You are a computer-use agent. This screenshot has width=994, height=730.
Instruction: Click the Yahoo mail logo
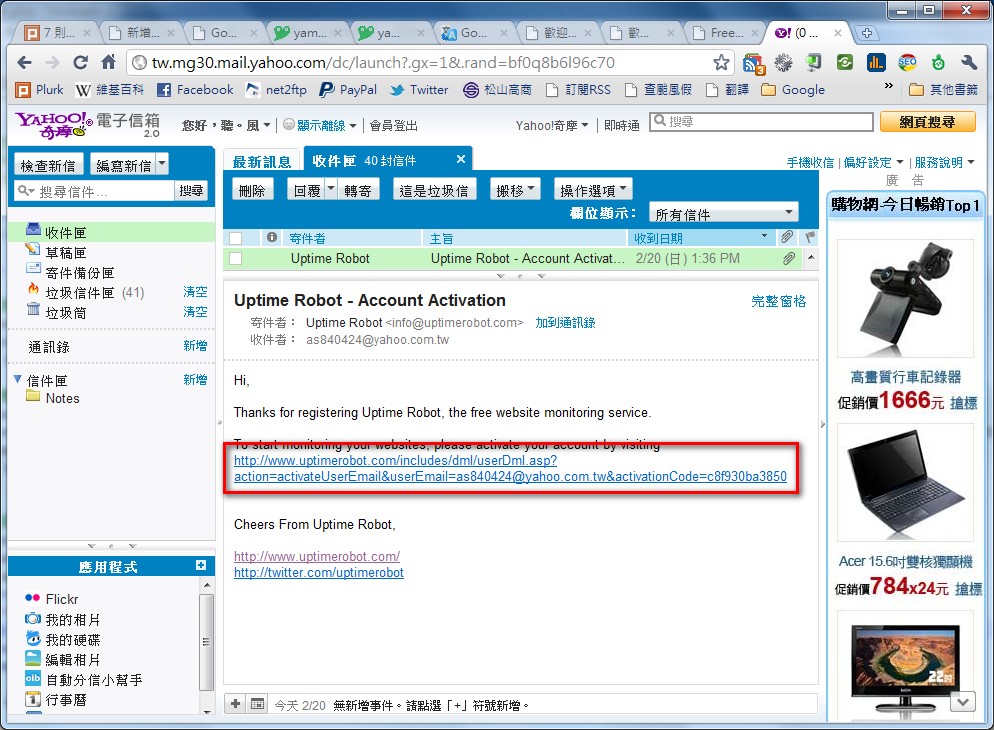[87, 124]
